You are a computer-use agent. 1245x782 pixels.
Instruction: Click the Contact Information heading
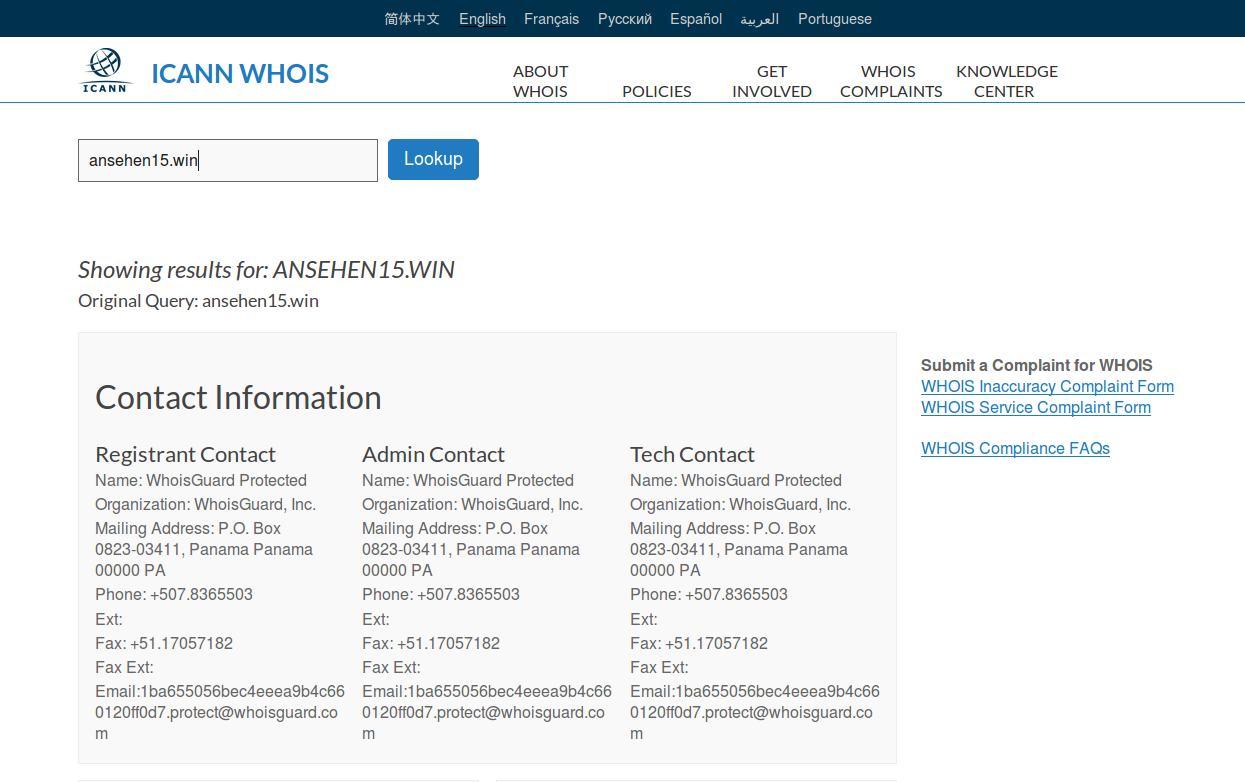[238, 397]
